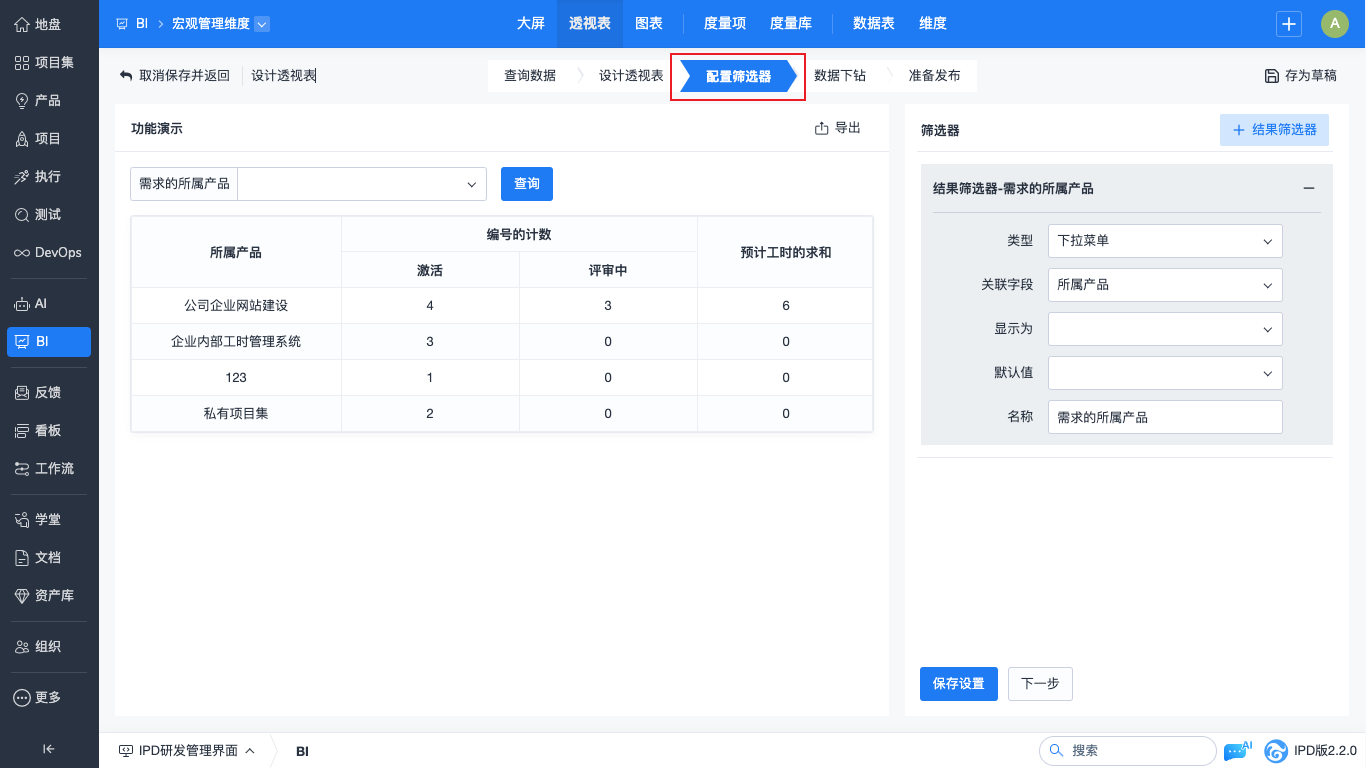Switch to the 图表 tab
Image resolution: width=1366 pixels, height=768 pixels.
click(x=649, y=24)
